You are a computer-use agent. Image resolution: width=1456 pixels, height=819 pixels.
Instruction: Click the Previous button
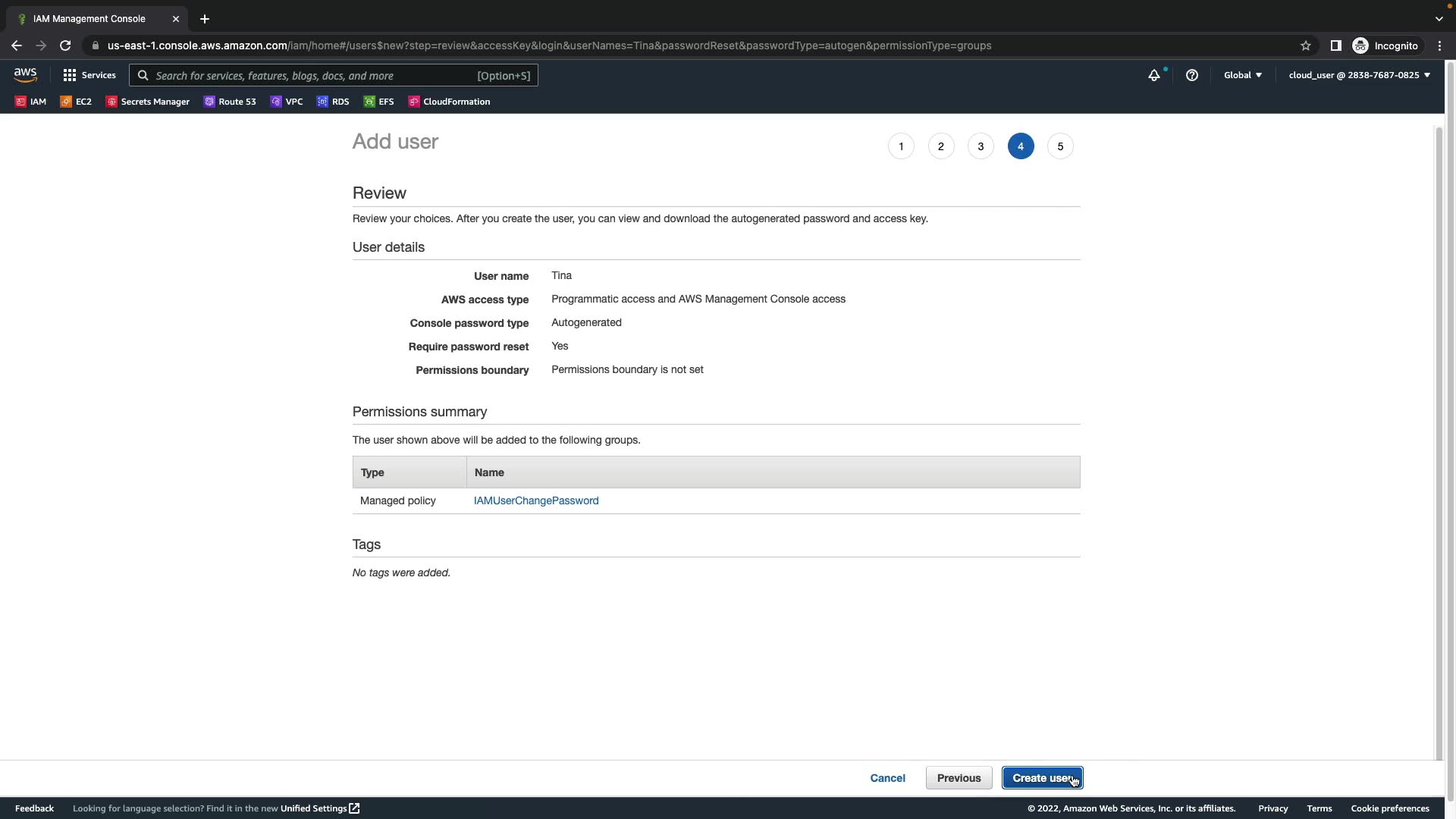tap(959, 778)
